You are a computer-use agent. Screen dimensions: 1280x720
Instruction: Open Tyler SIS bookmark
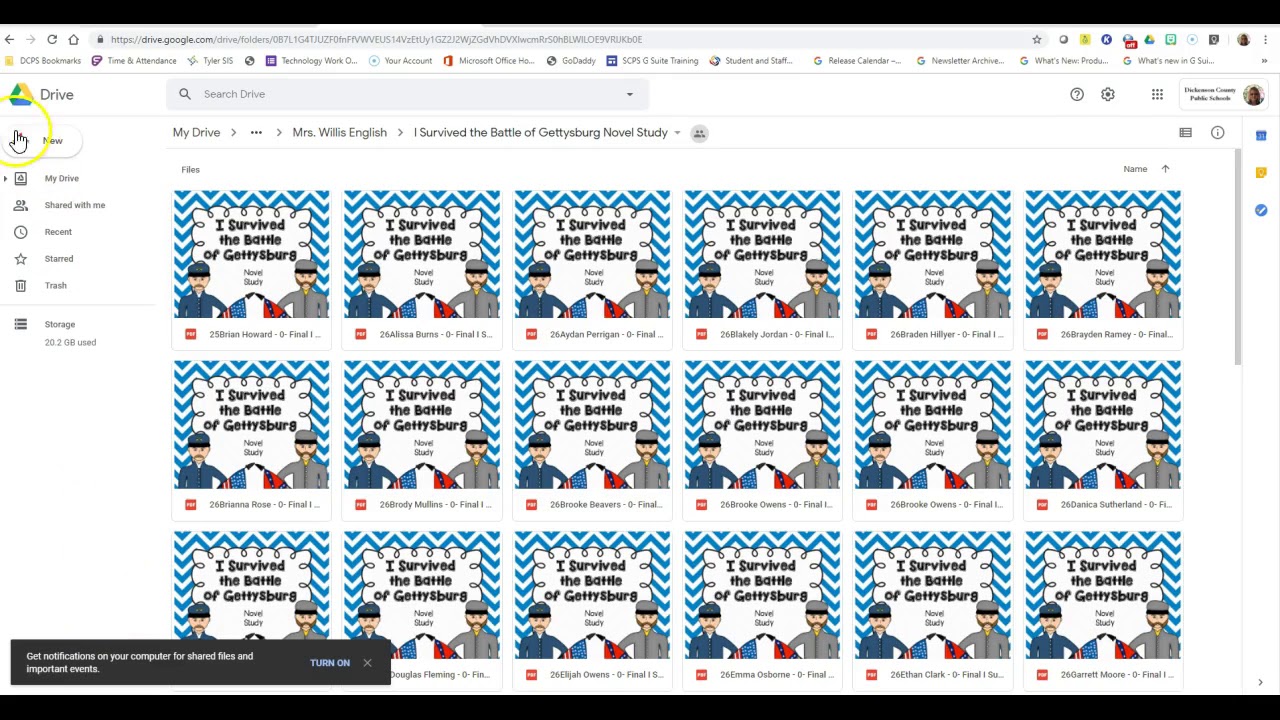(210, 61)
